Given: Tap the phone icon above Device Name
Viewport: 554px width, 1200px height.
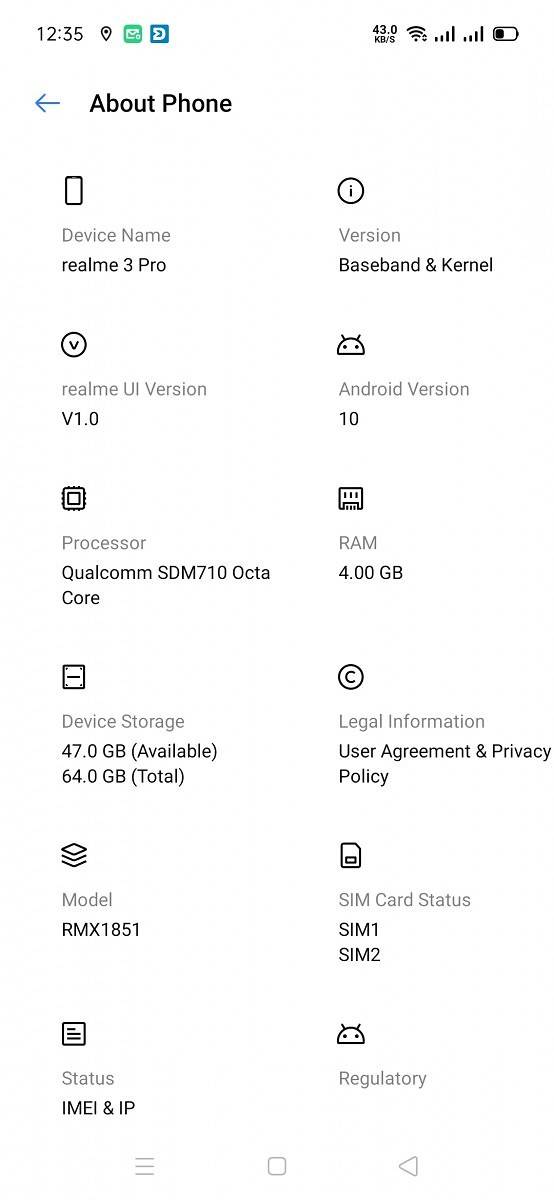Looking at the screenshot, I should tap(74, 190).
